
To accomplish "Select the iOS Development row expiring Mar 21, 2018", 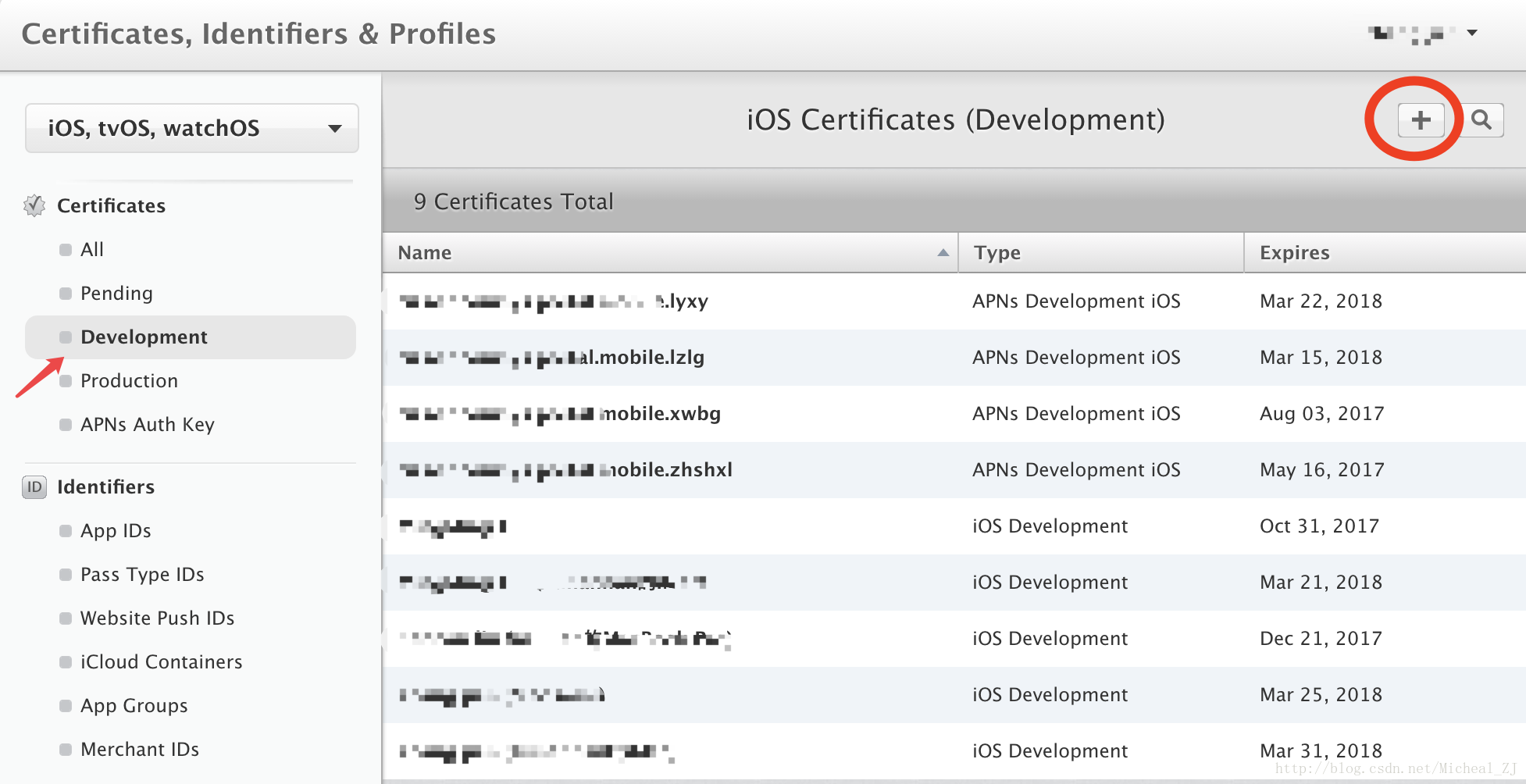I will coord(954,582).
